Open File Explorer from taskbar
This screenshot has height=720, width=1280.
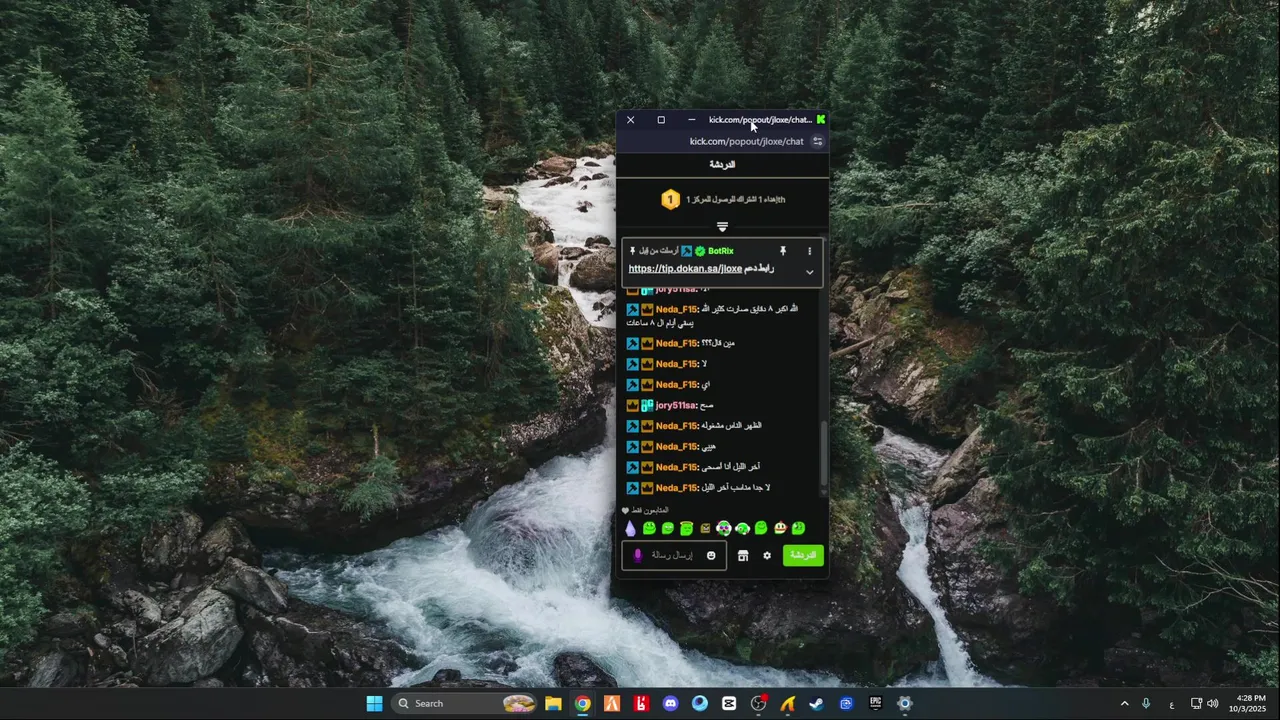coord(553,703)
